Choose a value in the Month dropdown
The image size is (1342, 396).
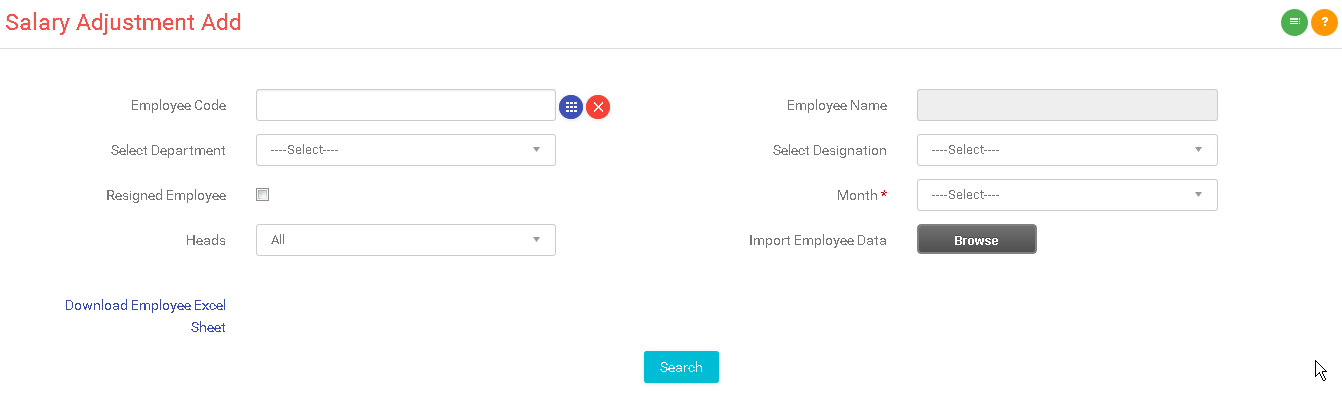(1067, 195)
